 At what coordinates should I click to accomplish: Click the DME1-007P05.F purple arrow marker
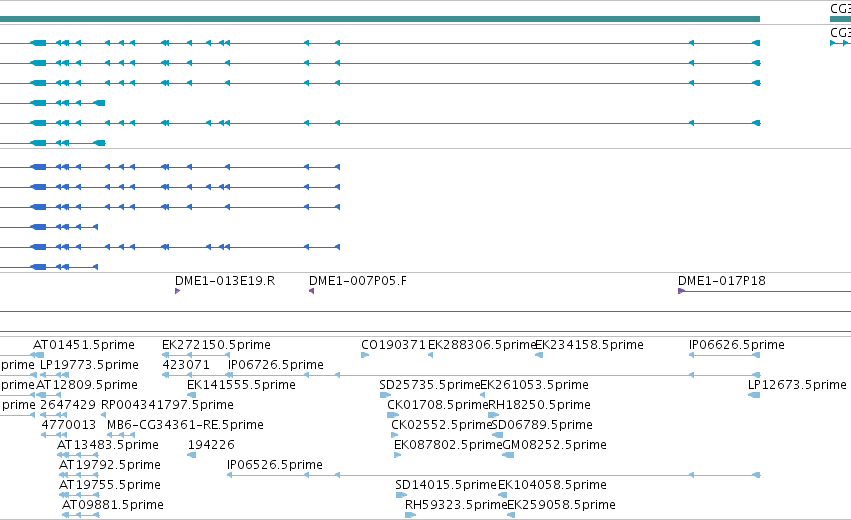click(x=312, y=291)
